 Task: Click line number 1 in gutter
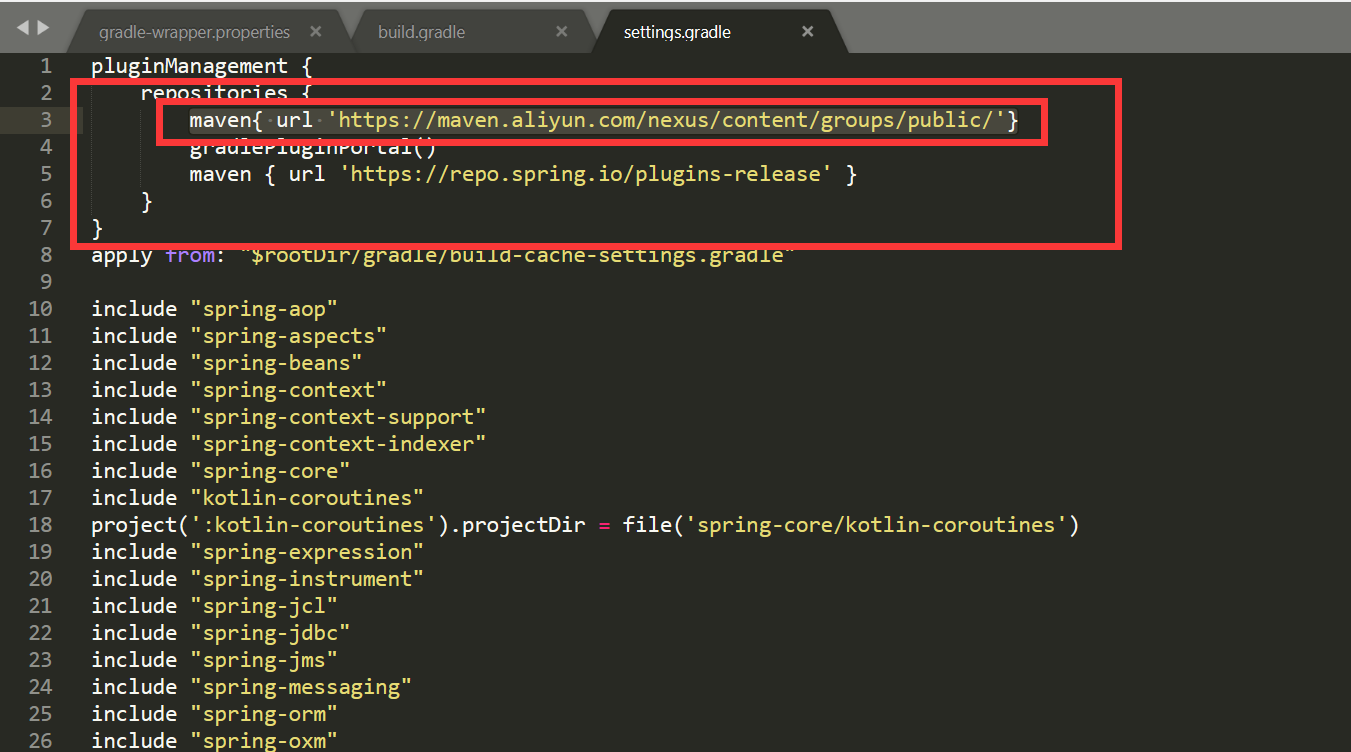tap(46, 66)
